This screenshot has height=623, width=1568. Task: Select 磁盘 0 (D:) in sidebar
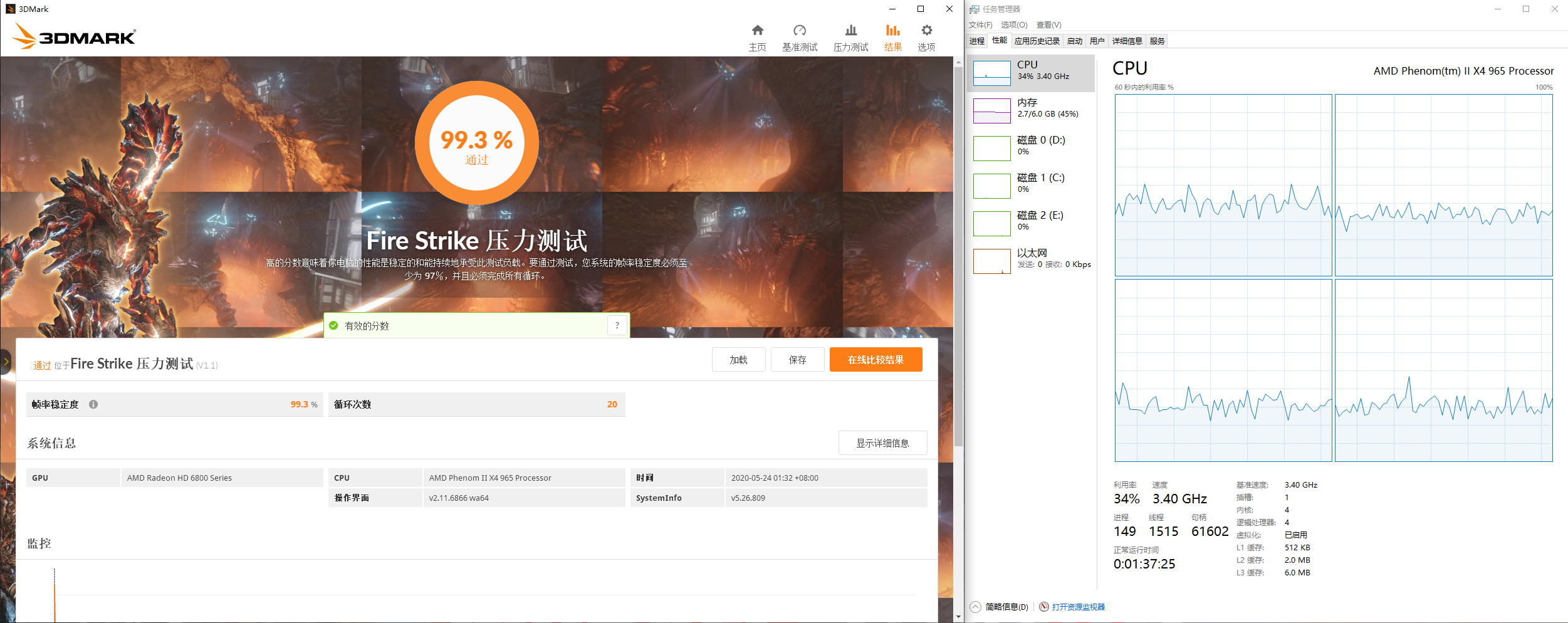tap(1032, 149)
